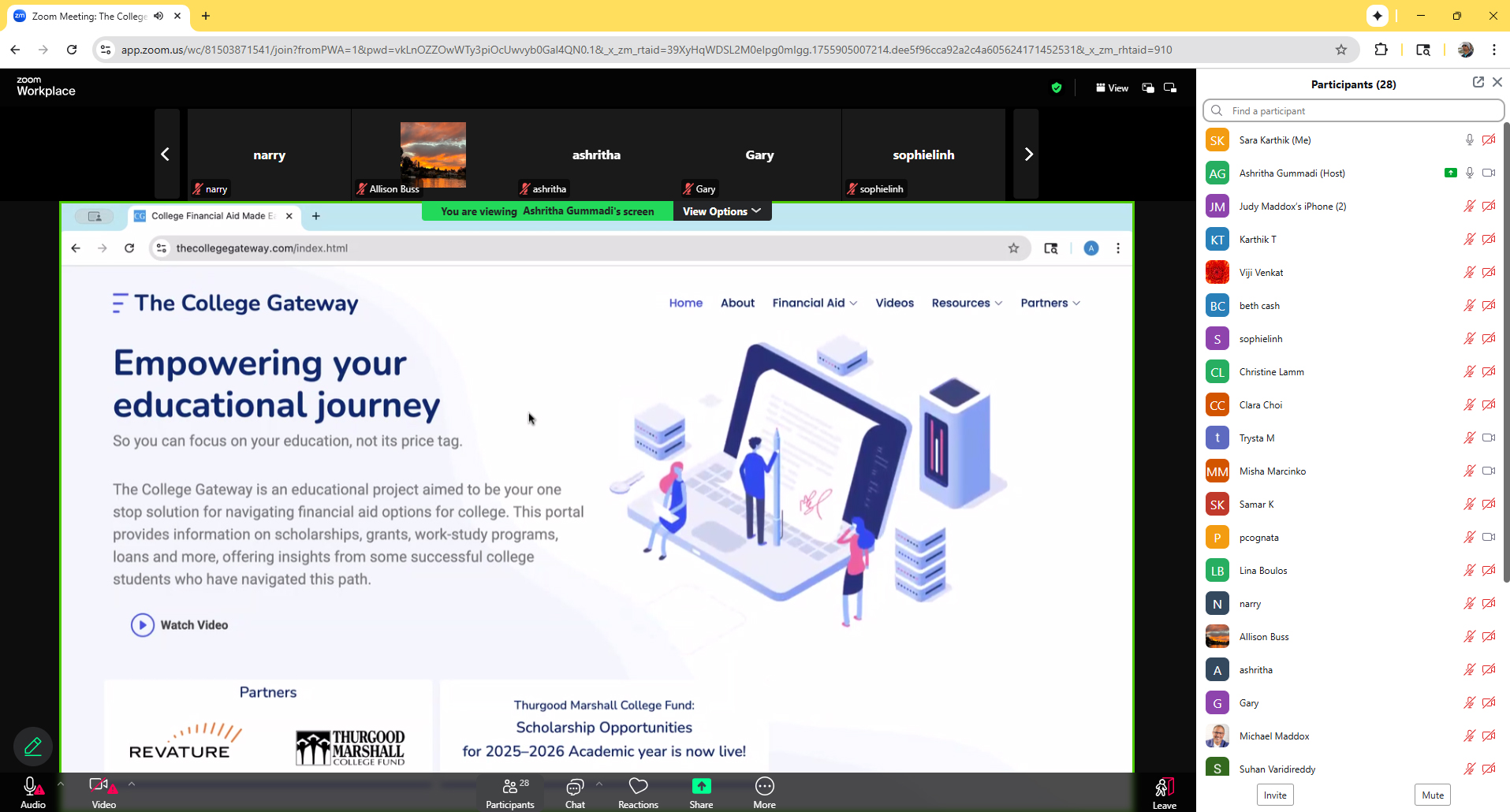Click the green Share screen icon
The image size is (1510, 812).
click(701, 787)
